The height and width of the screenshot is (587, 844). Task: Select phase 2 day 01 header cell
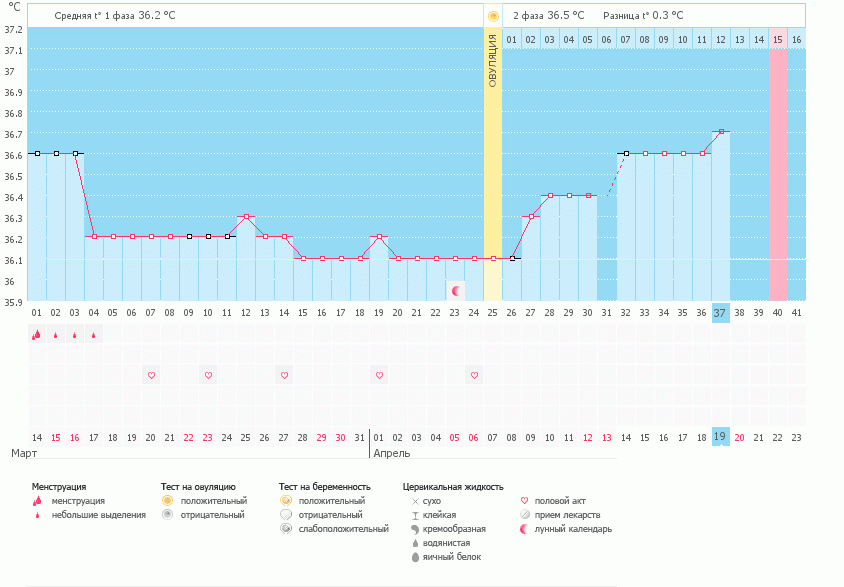tap(511, 40)
